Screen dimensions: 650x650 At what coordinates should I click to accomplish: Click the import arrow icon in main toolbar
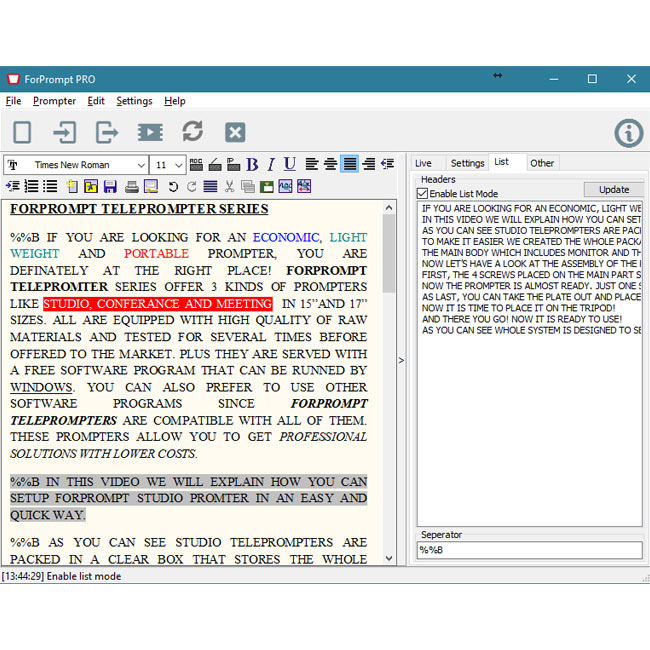(x=65, y=132)
